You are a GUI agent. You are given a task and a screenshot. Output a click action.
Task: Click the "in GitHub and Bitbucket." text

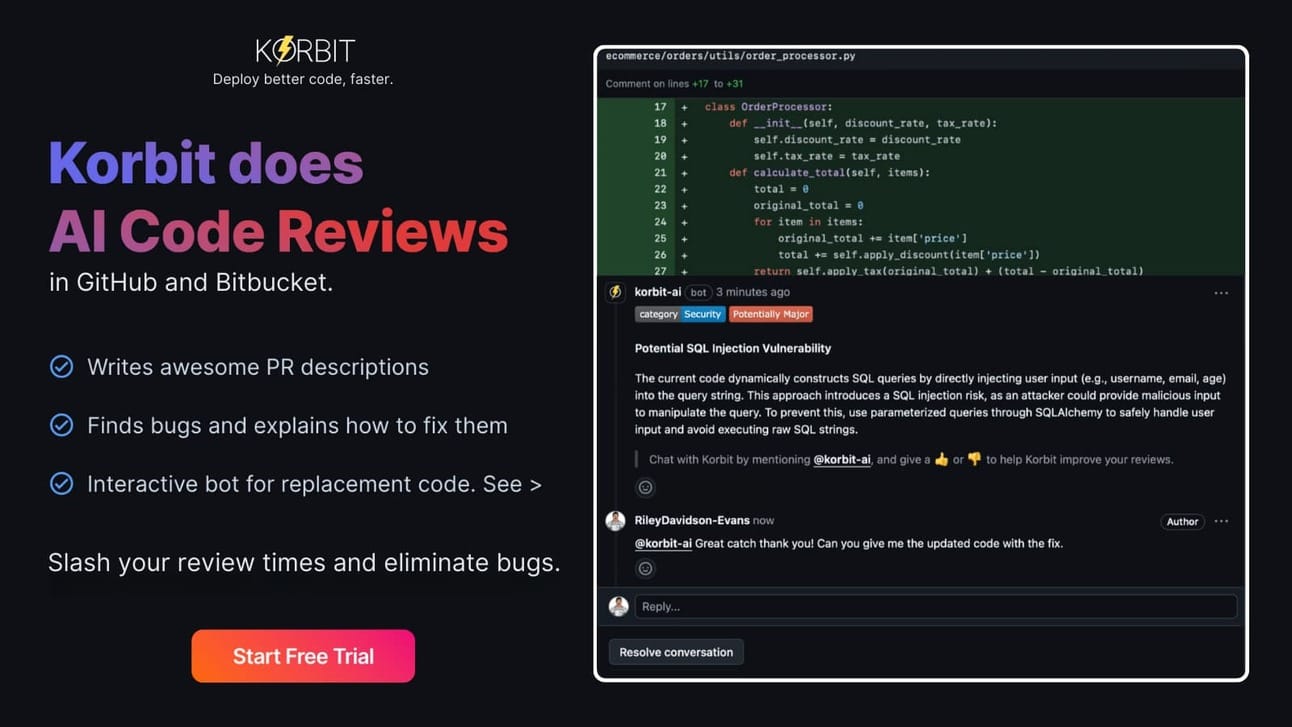pos(191,283)
